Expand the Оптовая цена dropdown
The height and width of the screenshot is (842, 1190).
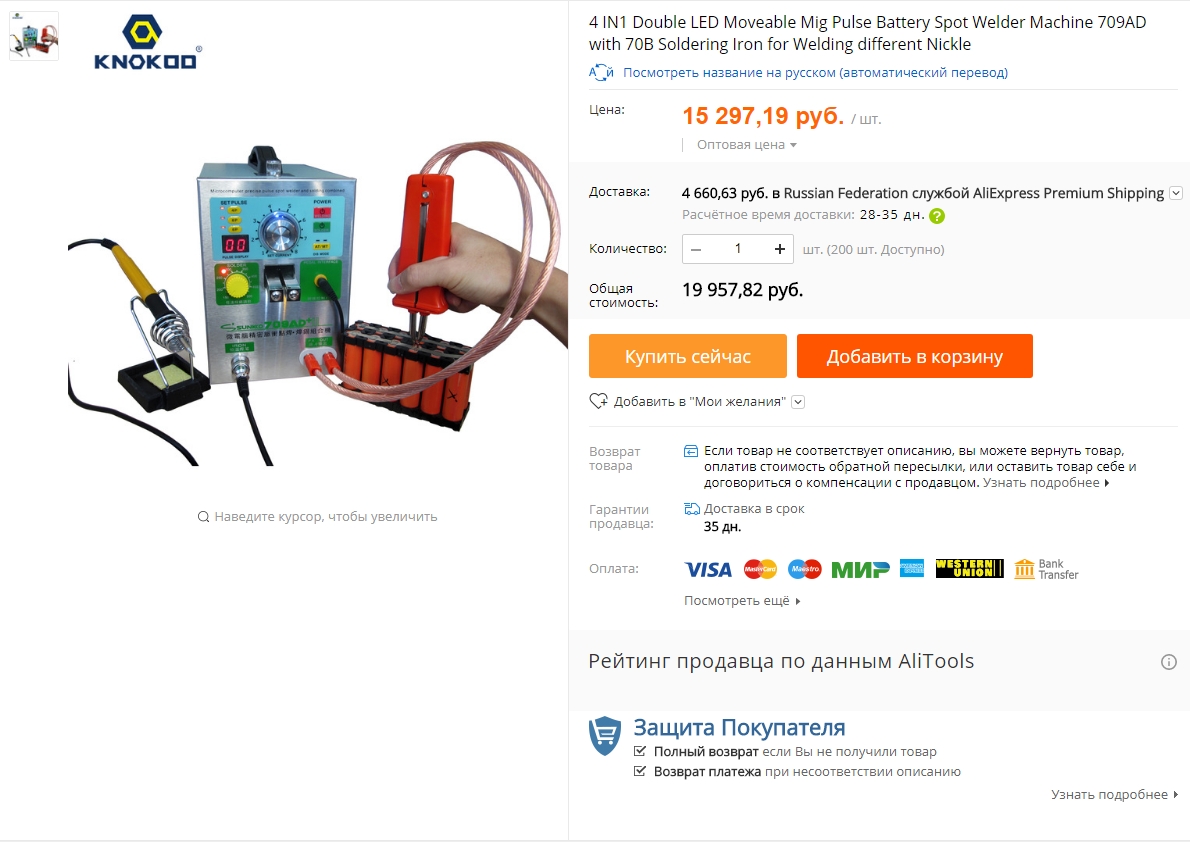pos(747,145)
